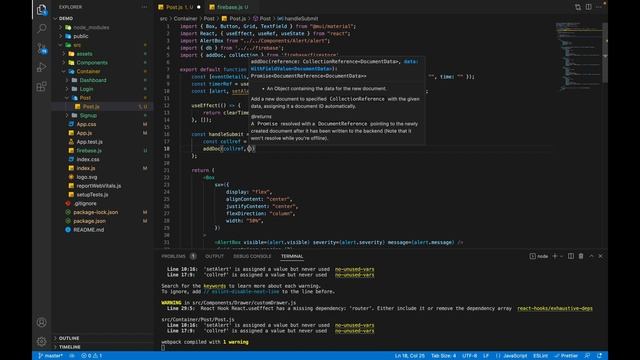Open Explorer more actions ellipsis
The height and width of the screenshot is (360, 640).
point(144,7)
